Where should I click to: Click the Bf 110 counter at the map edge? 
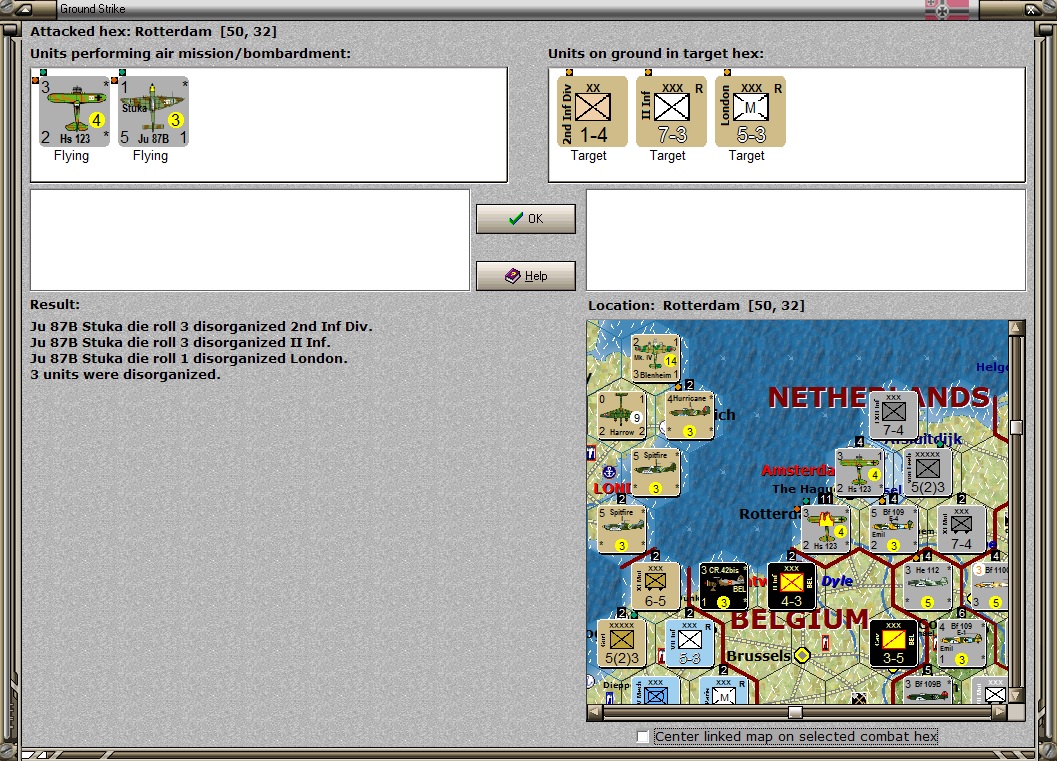click(990, 586)
